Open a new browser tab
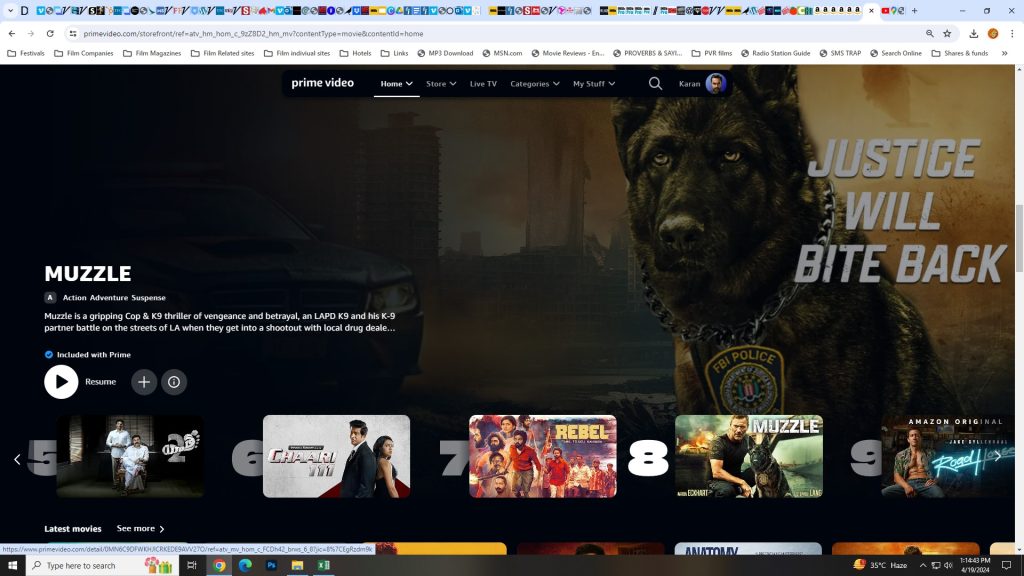Viewport: 1024px width, 576px height. pos(914,10)
